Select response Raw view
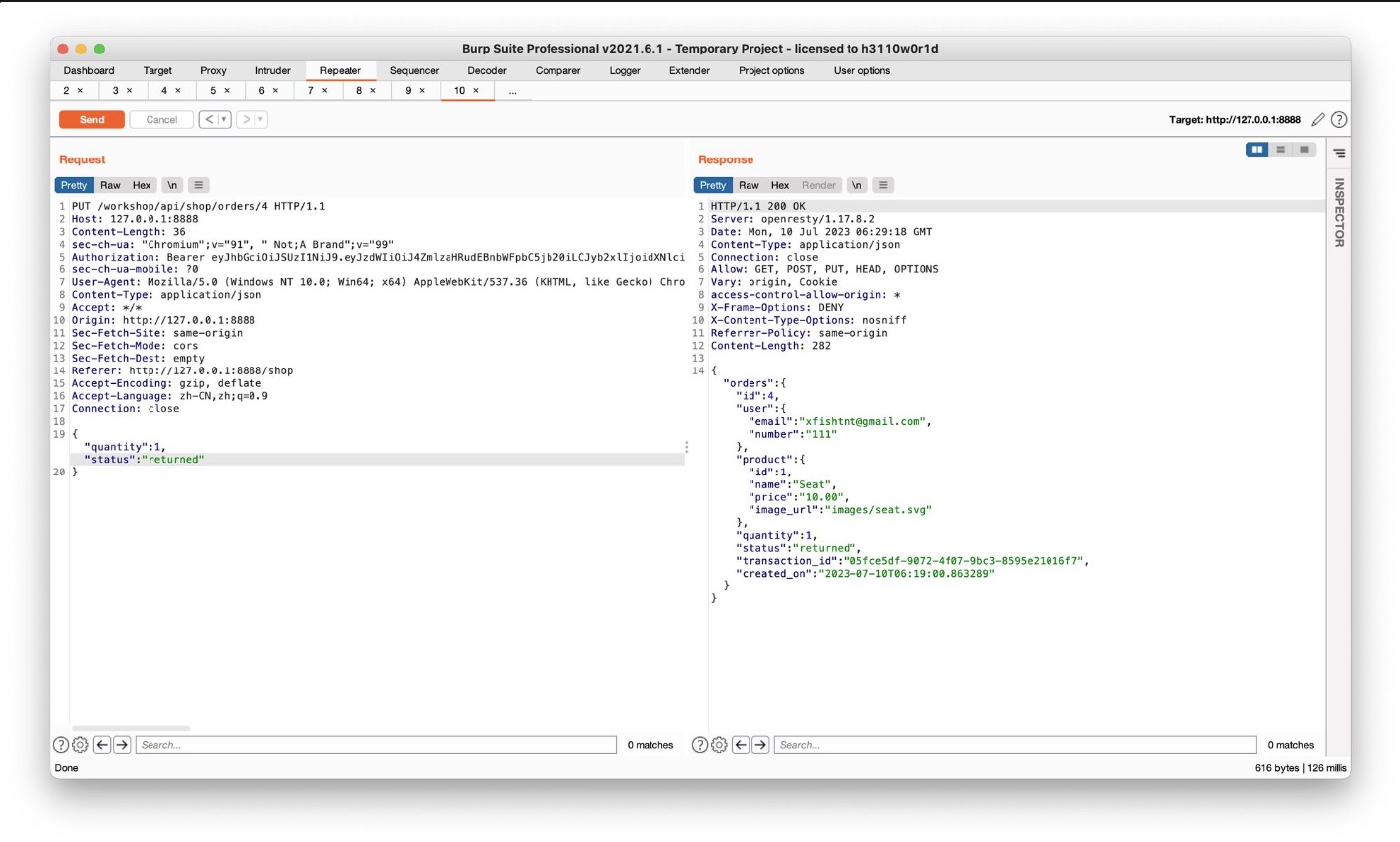Viewport: 1400px width, 842px height. [749, 185]
